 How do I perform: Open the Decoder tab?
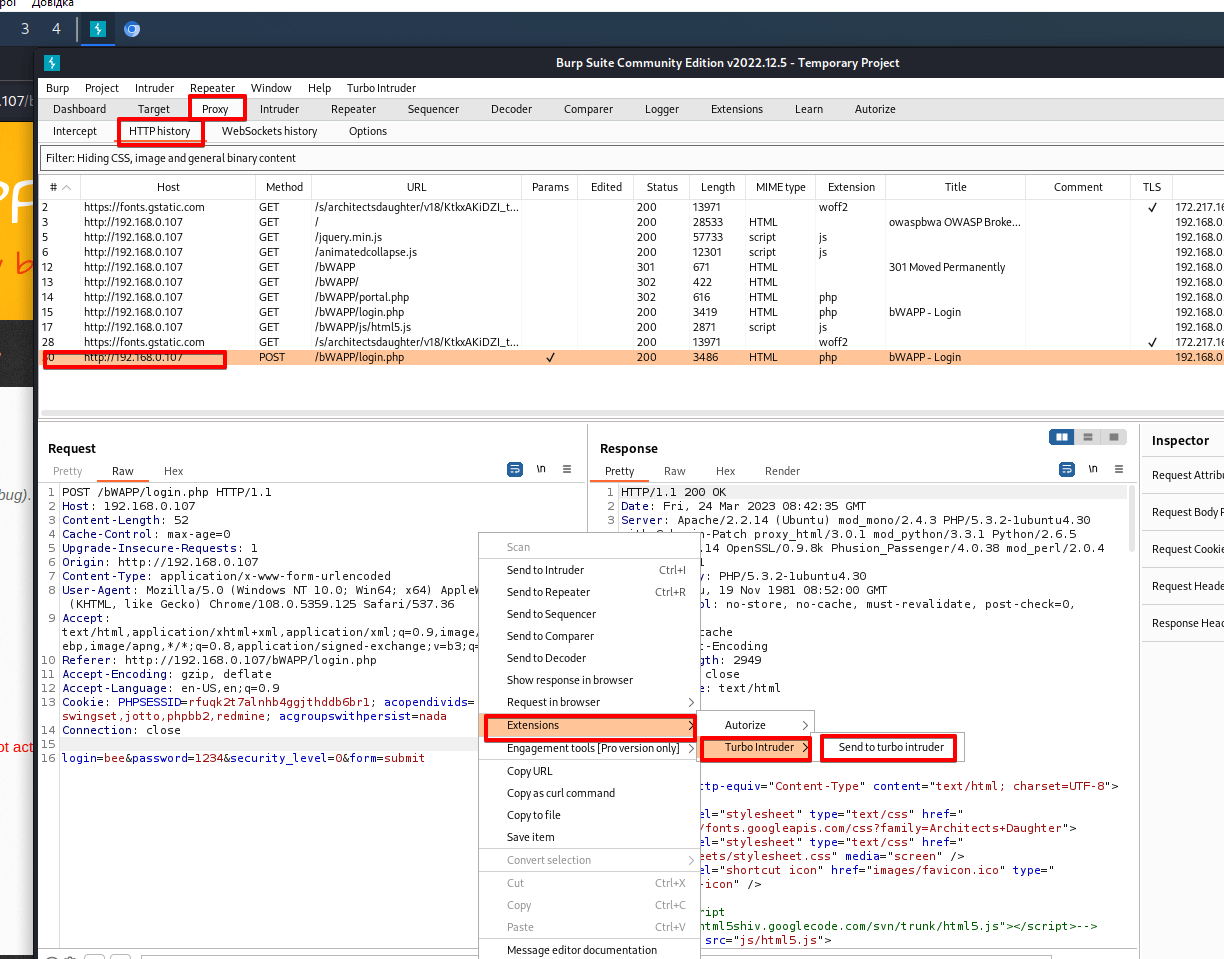click(511, 109)
